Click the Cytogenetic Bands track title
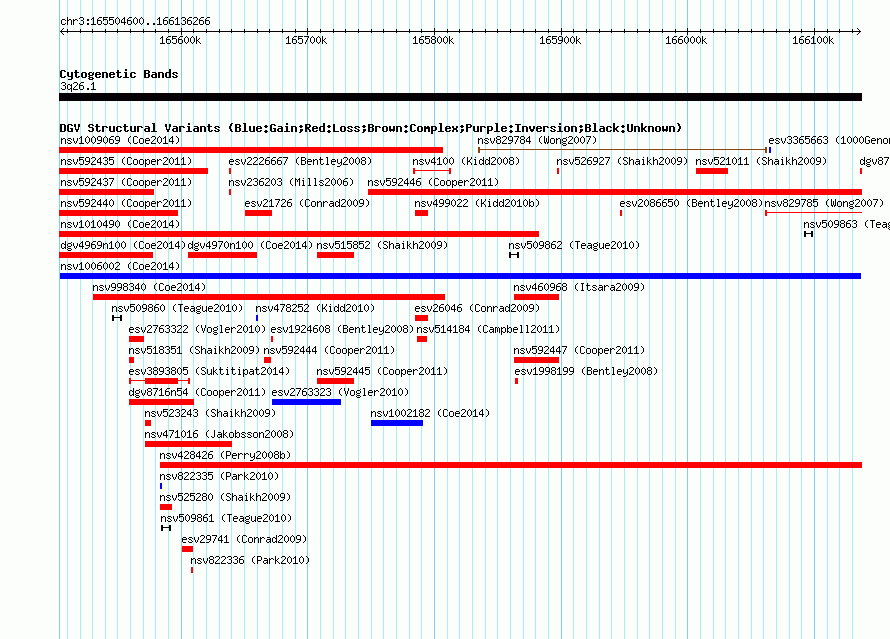Image resolution: width=890 pixels, height=639 pixels. click(x=119, y=74)
